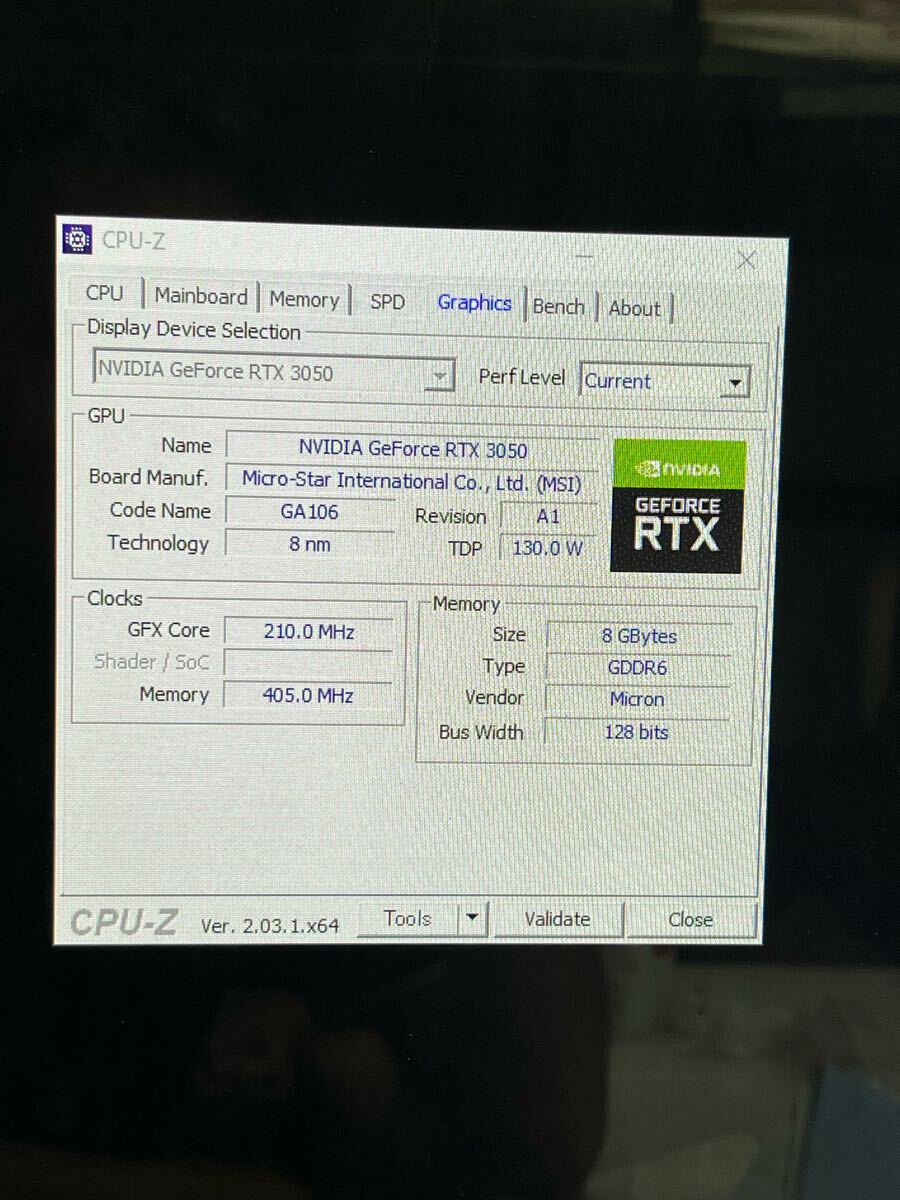Click the Close button
Image resolution: width=900 pixels, height=1200 pixels.
[690, 920]
